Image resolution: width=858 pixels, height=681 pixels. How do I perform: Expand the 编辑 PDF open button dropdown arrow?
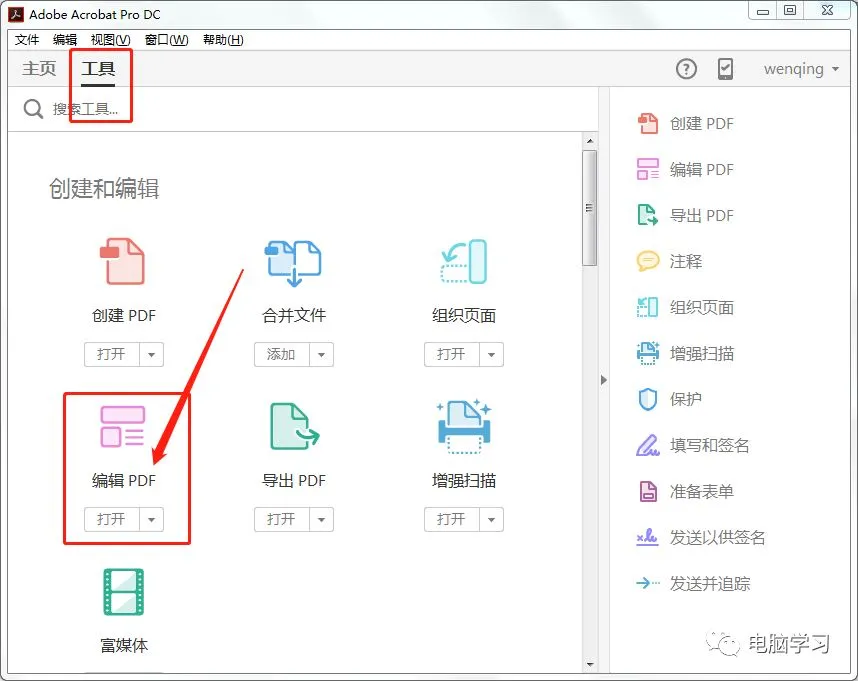tap(152, 520)
